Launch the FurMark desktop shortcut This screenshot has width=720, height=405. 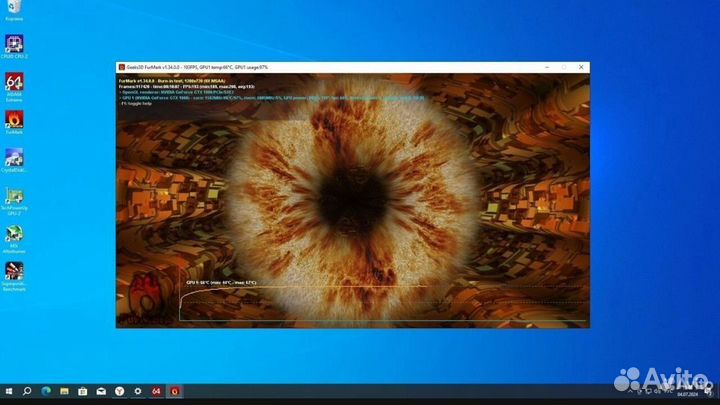coord(14,119)
